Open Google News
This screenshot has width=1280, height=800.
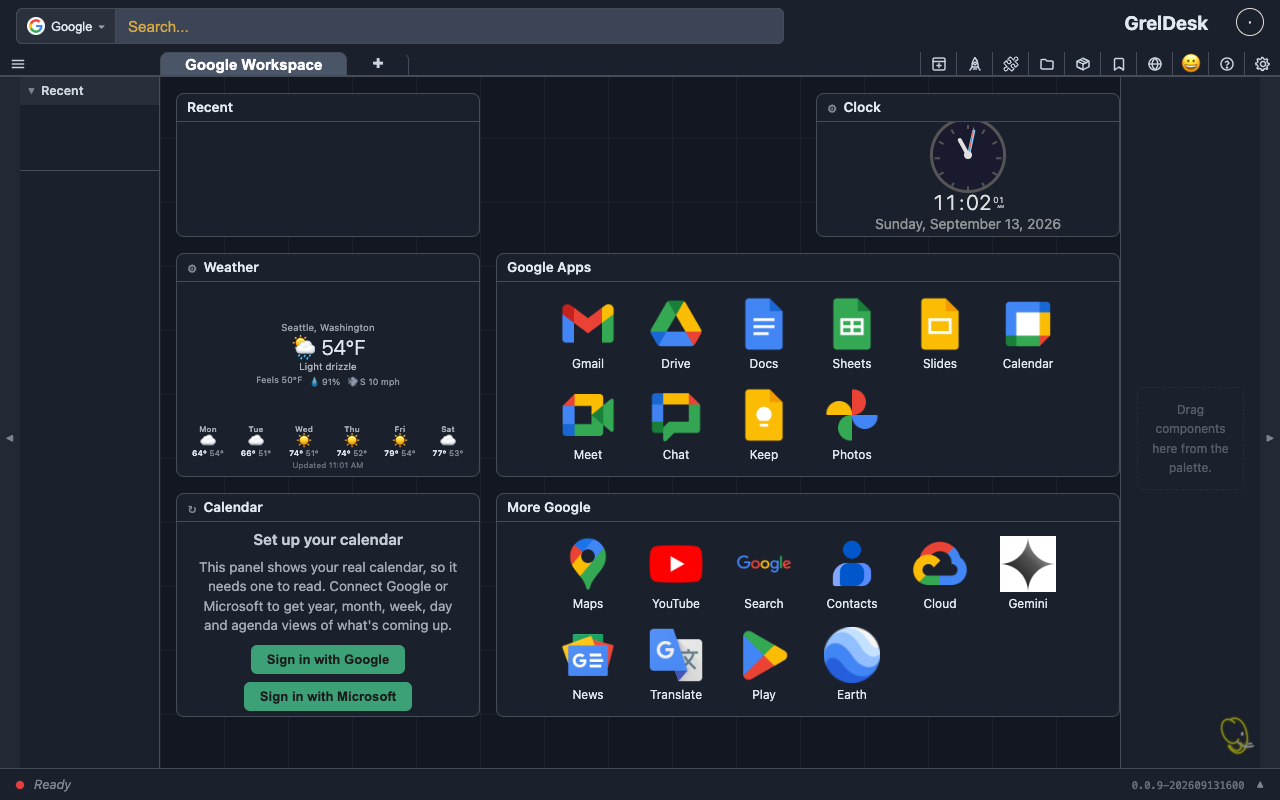(x=588, y=666)
